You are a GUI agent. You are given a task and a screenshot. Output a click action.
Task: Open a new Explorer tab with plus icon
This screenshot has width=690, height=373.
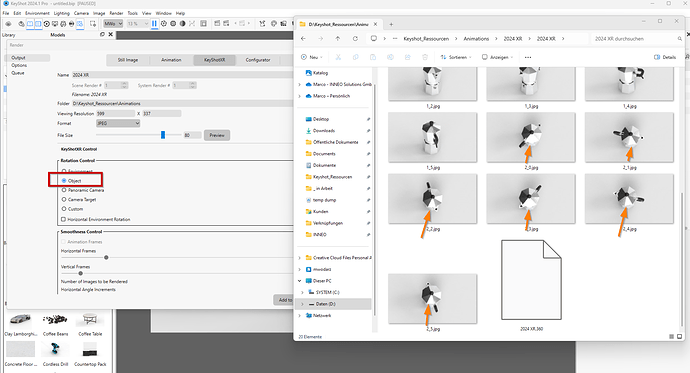point(391,24)
